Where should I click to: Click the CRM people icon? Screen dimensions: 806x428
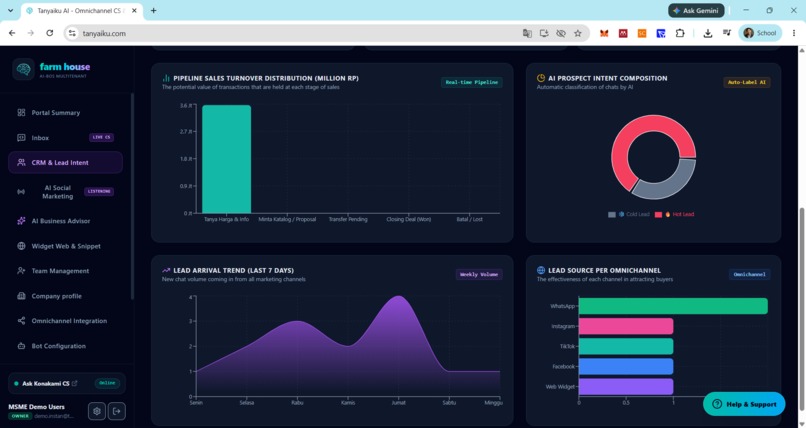point(21,162)
